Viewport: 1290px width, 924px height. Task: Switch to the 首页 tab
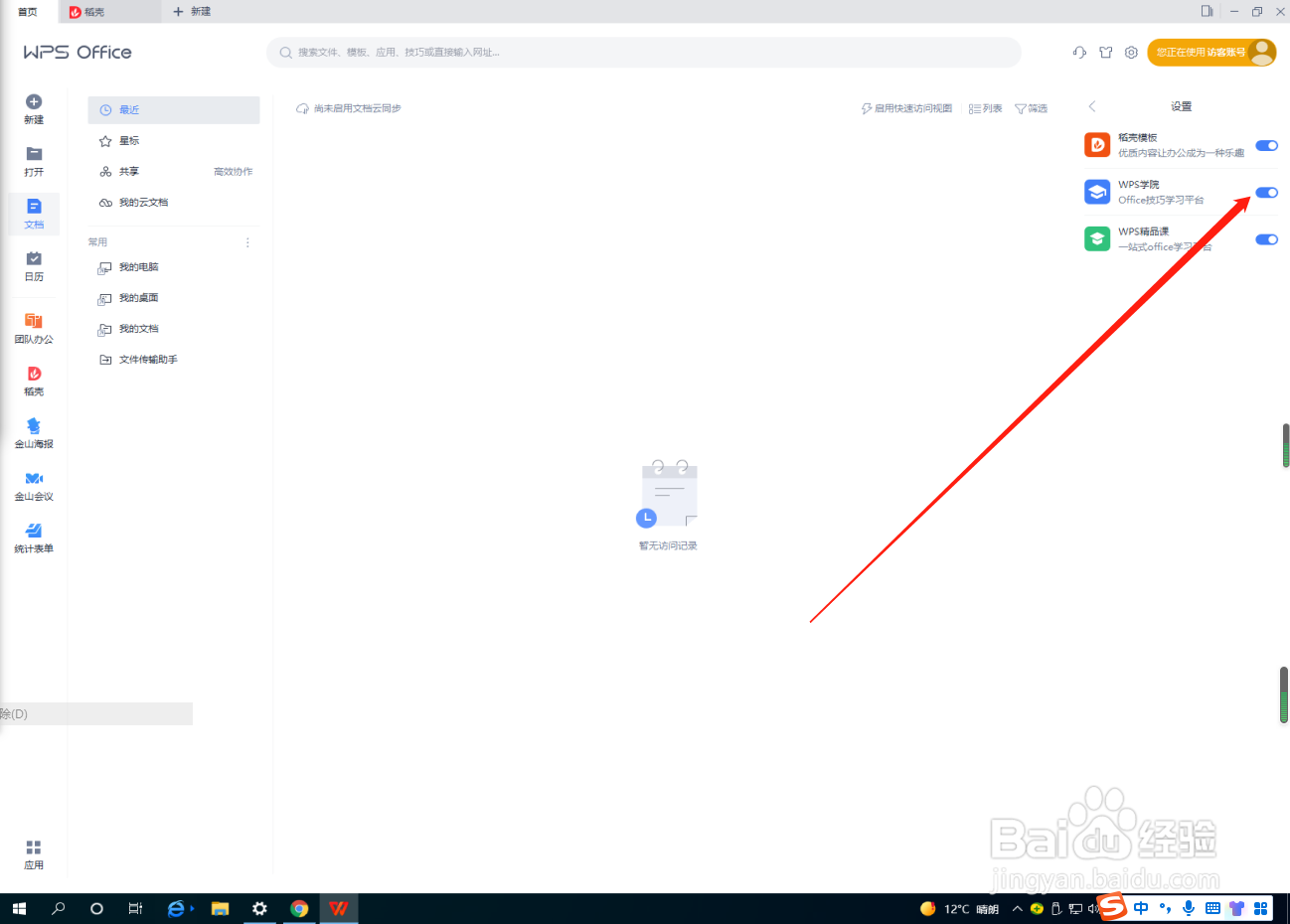coord(28,12)
